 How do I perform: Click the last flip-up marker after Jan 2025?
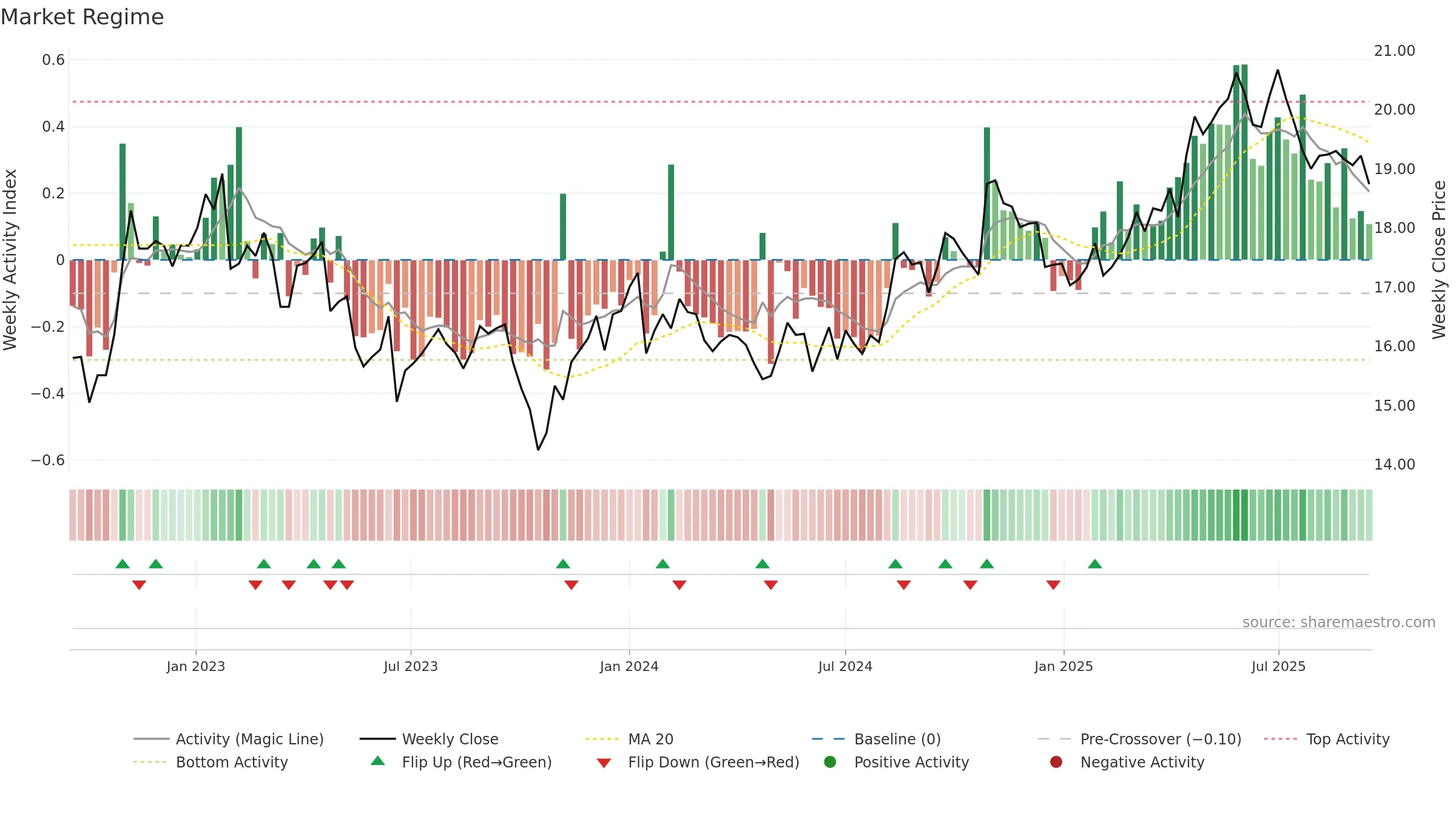point(1095,564)
